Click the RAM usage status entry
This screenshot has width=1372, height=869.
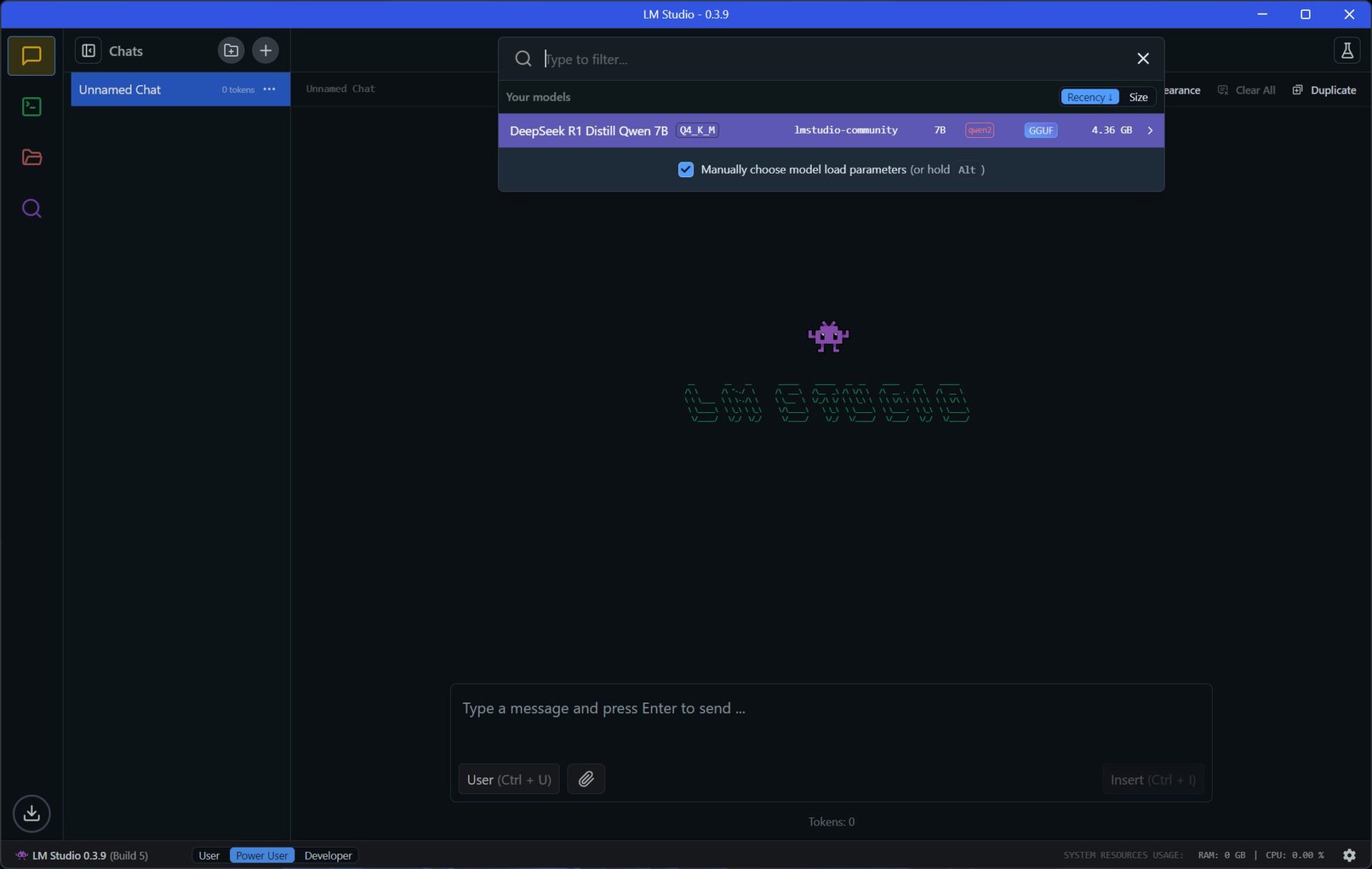point(1221,855)
